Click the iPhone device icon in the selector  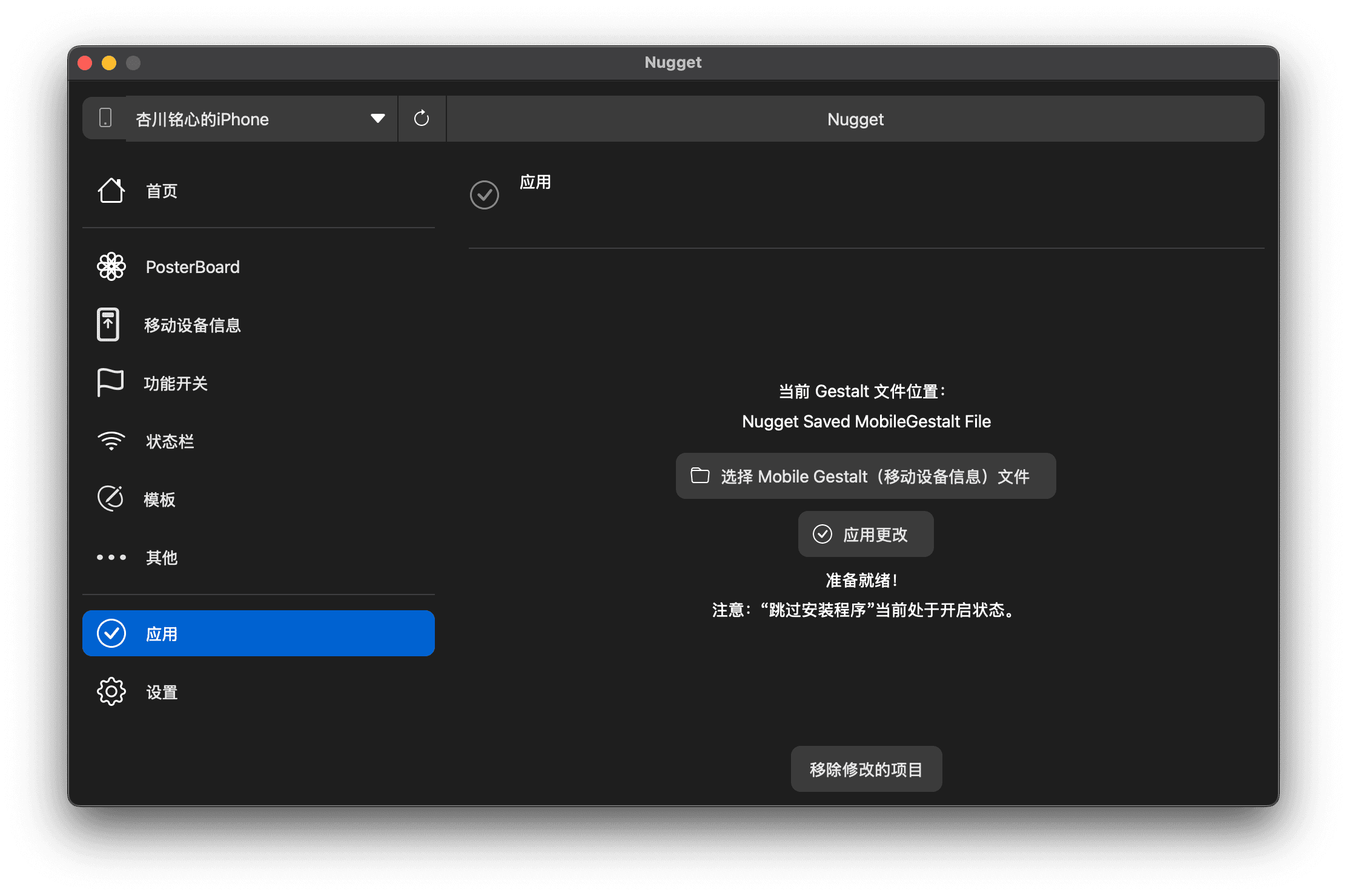pos(105,118)
